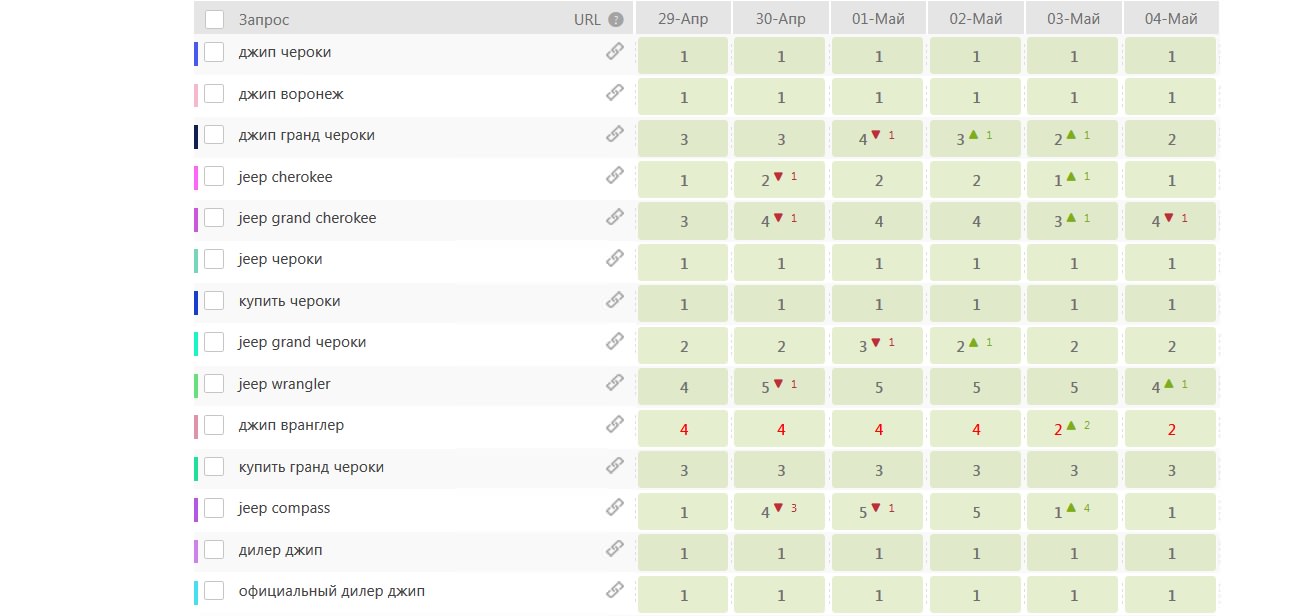Click link icon for джип вранглер
This screenshot has width=1313, height=616.
pos(615,423)
